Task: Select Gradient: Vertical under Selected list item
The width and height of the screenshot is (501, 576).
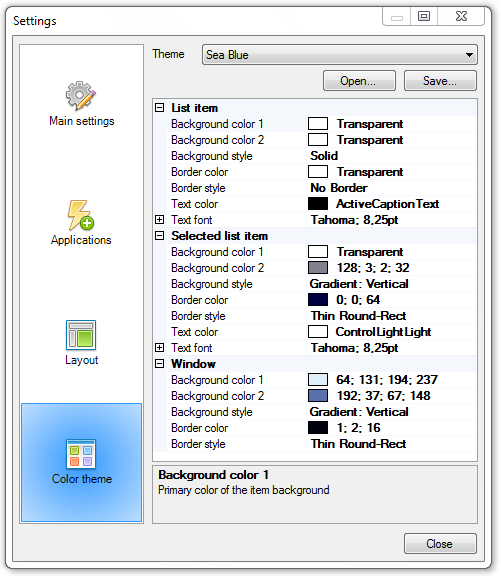Action: [359, 284]
